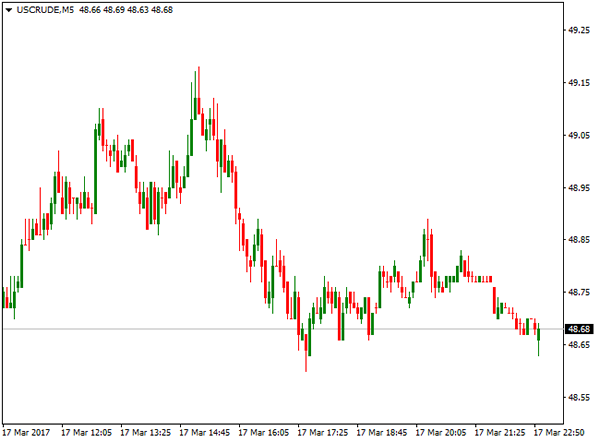
Task: Click the OHLC values 48.66 48.69 48.63 48.68
Action: click(x=126, y=10)
